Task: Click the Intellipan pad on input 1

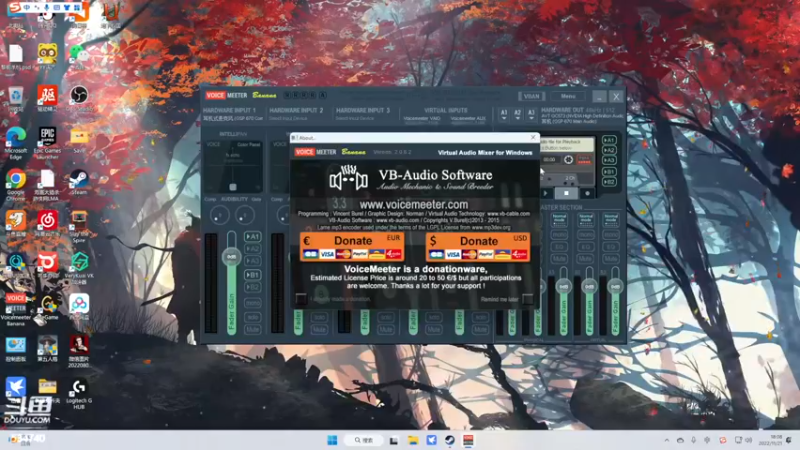Action: tap(233, 166)
